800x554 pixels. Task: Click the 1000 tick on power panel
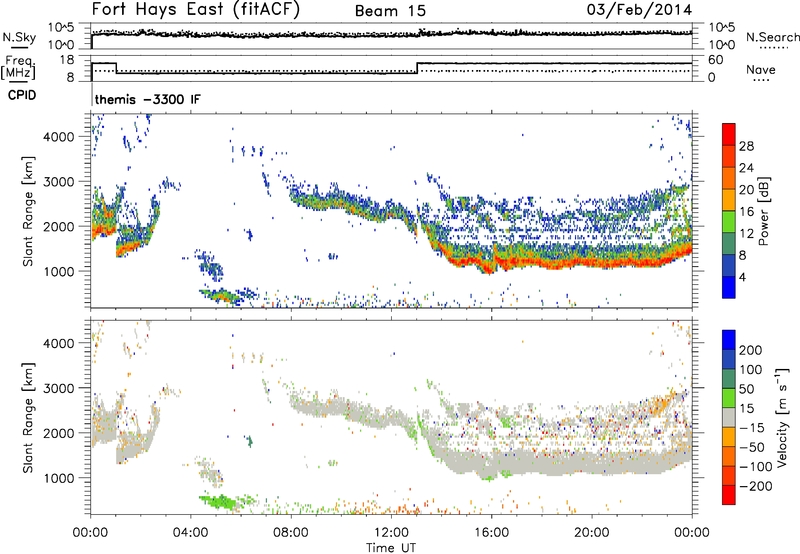(x=59, y=271)
